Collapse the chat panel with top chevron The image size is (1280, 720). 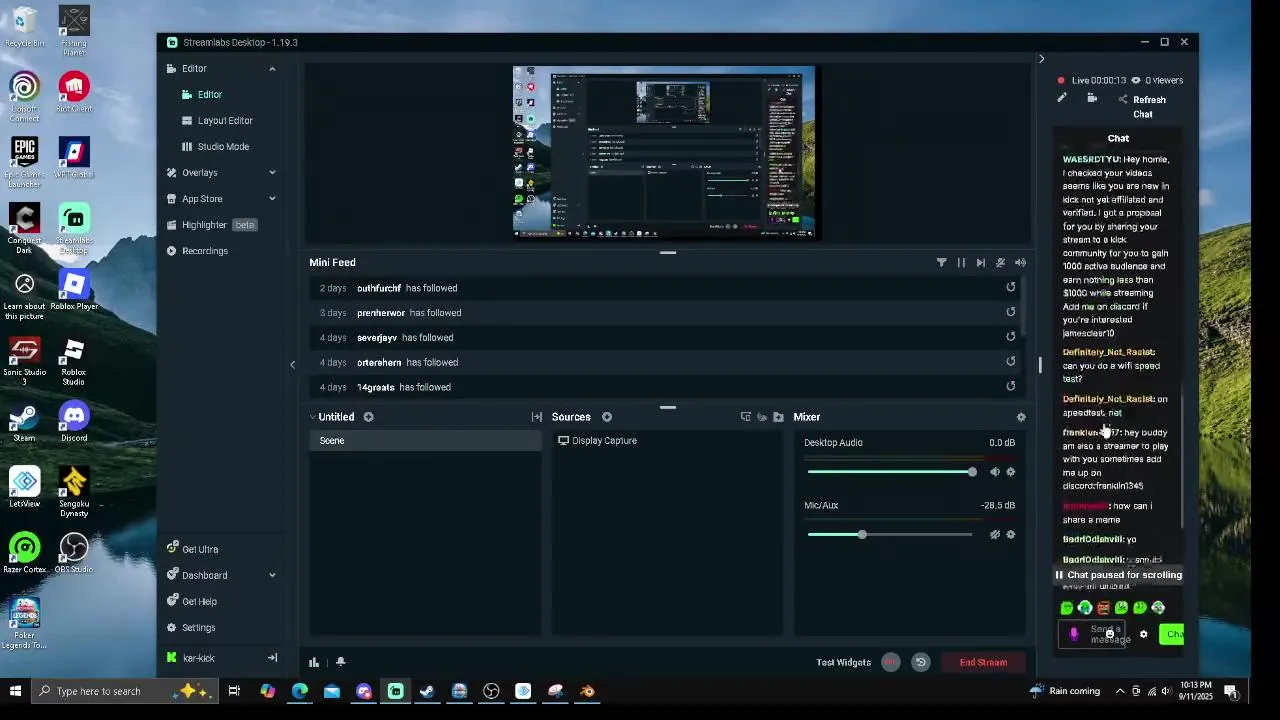1041,59
